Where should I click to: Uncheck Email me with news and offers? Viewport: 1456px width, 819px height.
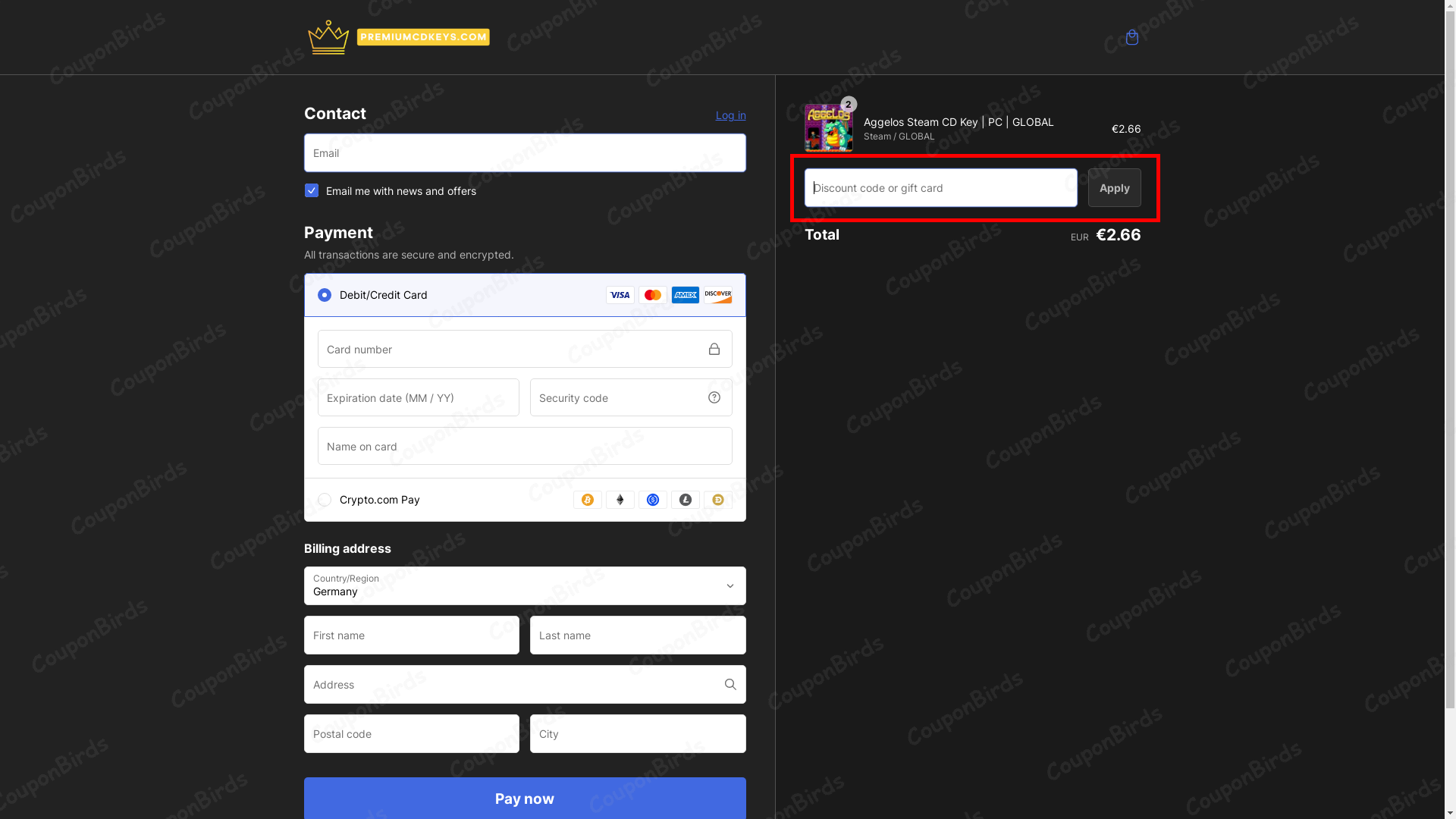(312, 190)
